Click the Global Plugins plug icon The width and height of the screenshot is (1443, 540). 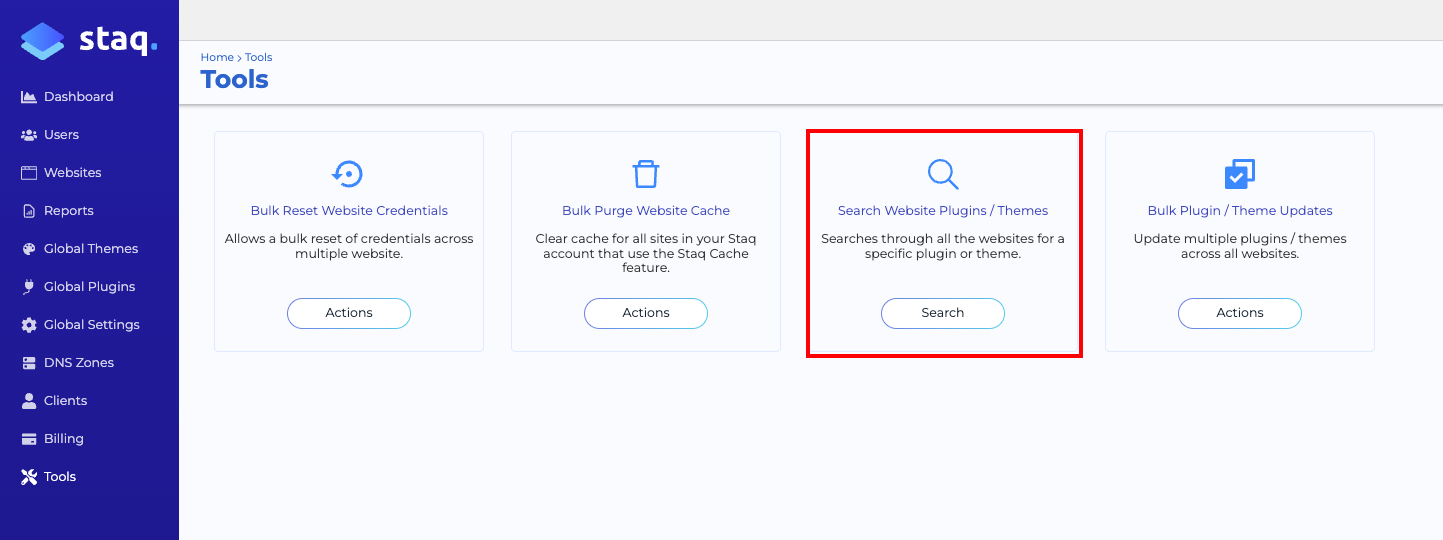click(x=29, y=287)
